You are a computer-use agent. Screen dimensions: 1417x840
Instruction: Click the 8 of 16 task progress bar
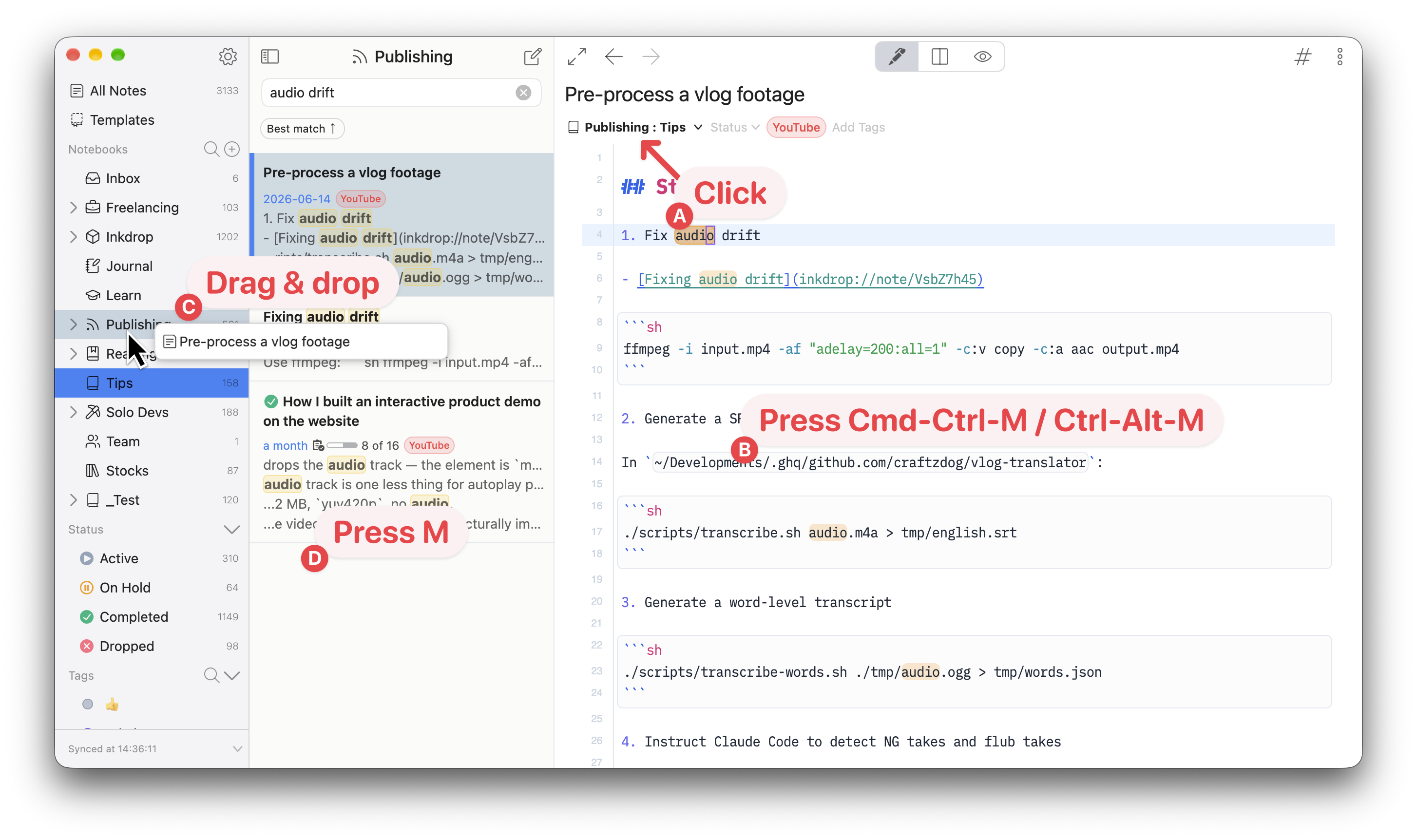click(x=342, y=445)
